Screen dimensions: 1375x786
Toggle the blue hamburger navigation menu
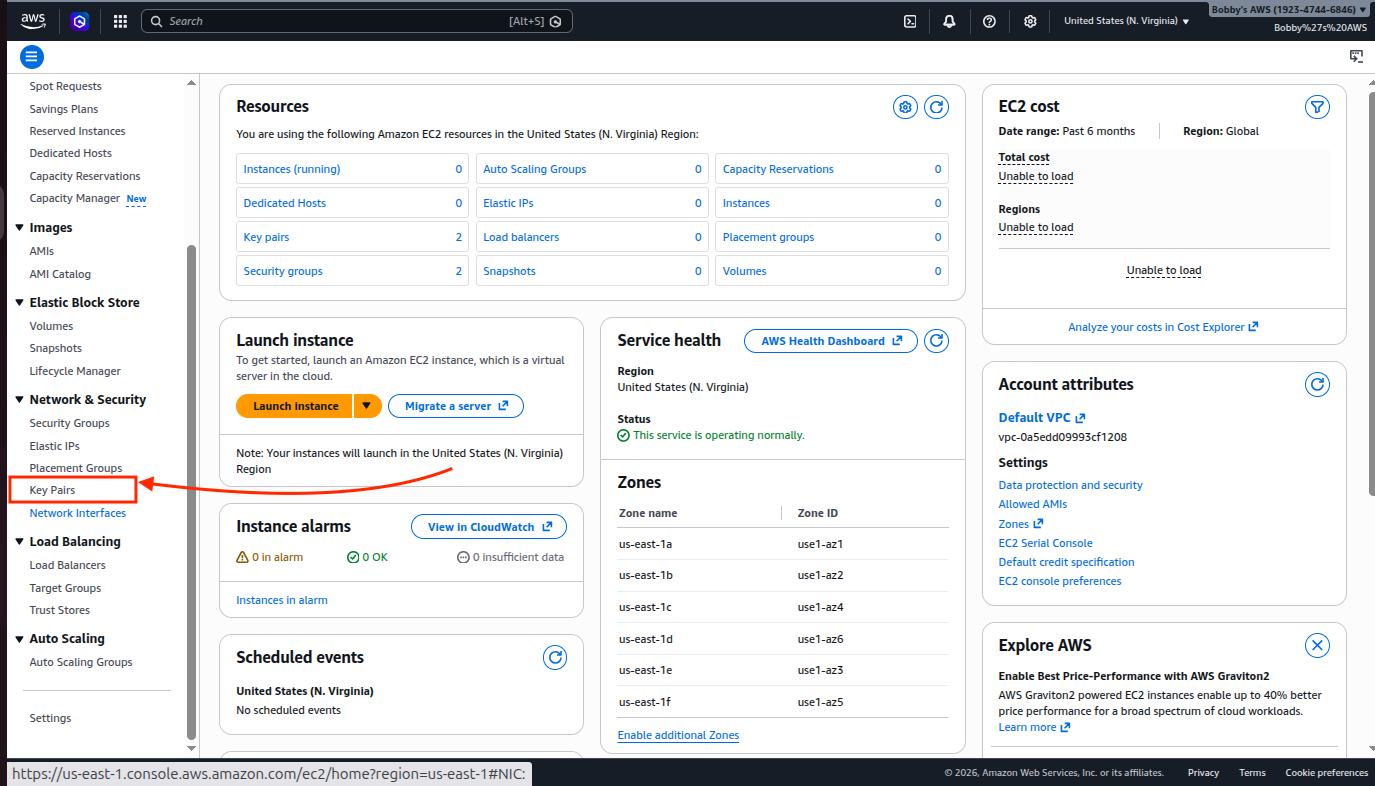point(31,57)
